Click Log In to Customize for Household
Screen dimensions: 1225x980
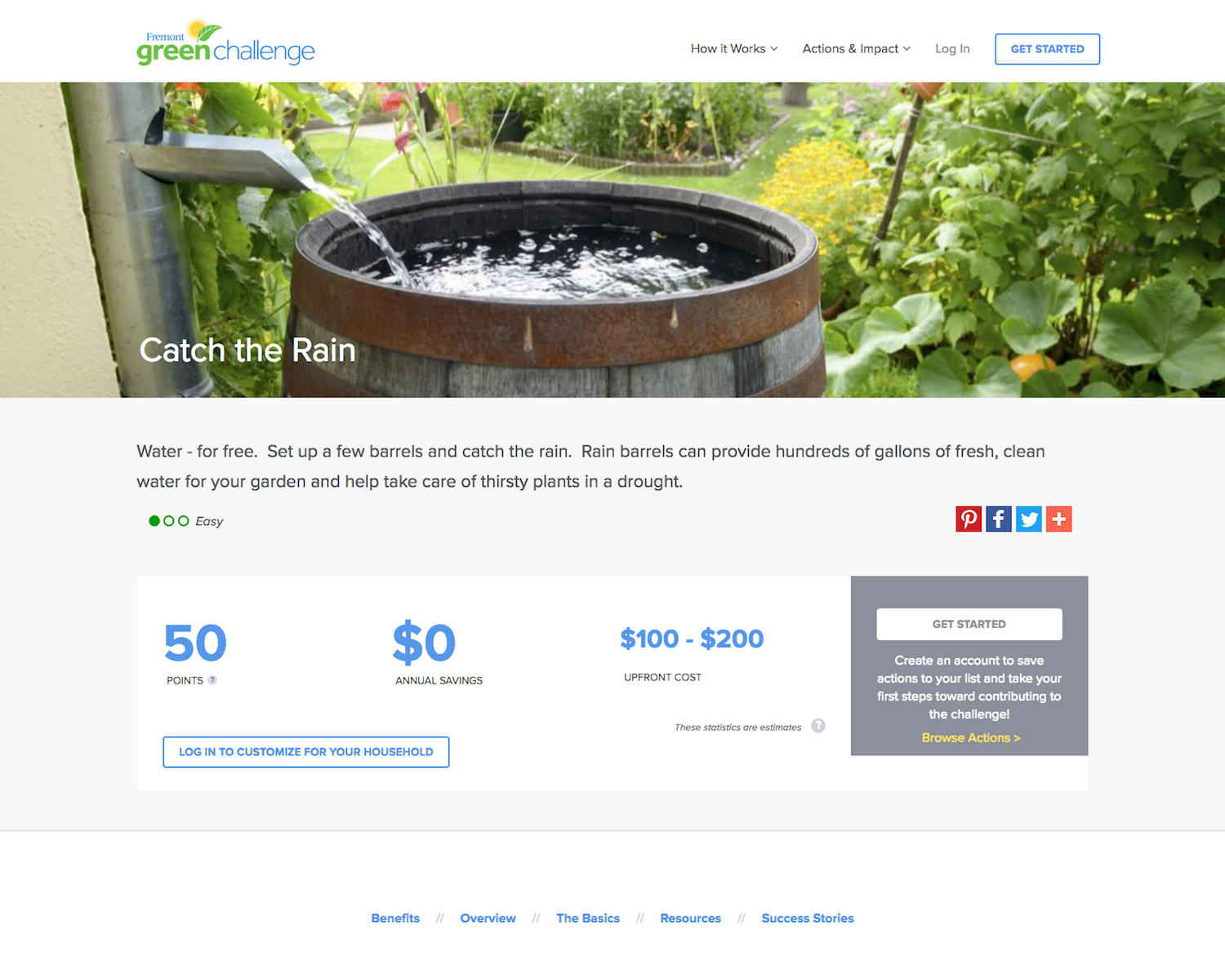[x=306, y=751]
